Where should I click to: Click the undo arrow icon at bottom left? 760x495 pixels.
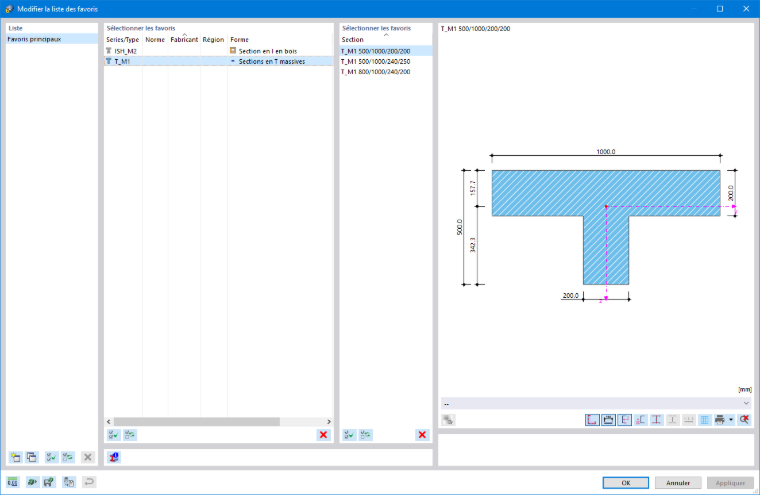point(89,482)
